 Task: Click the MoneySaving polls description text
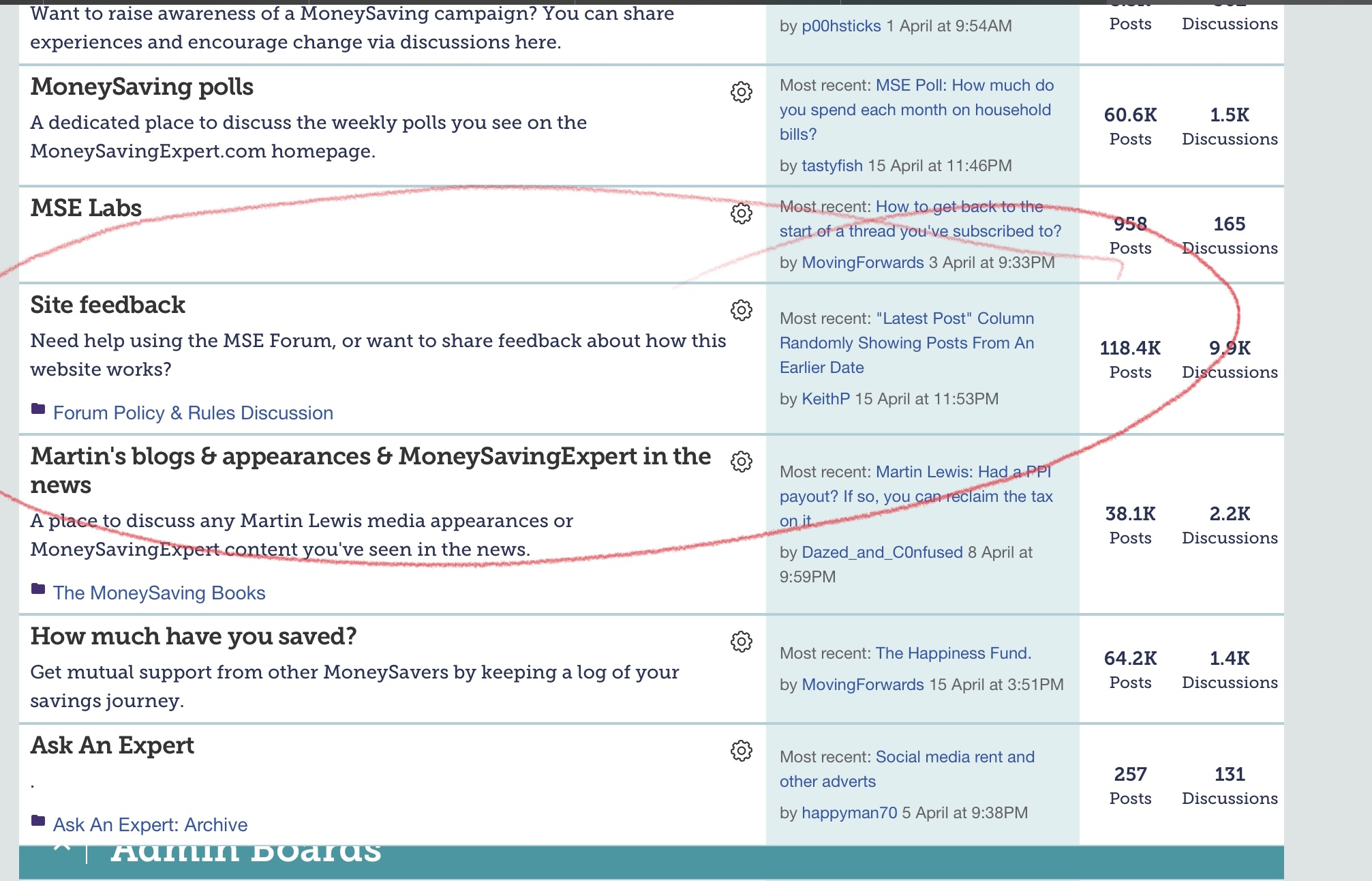(x=309, y=136)
